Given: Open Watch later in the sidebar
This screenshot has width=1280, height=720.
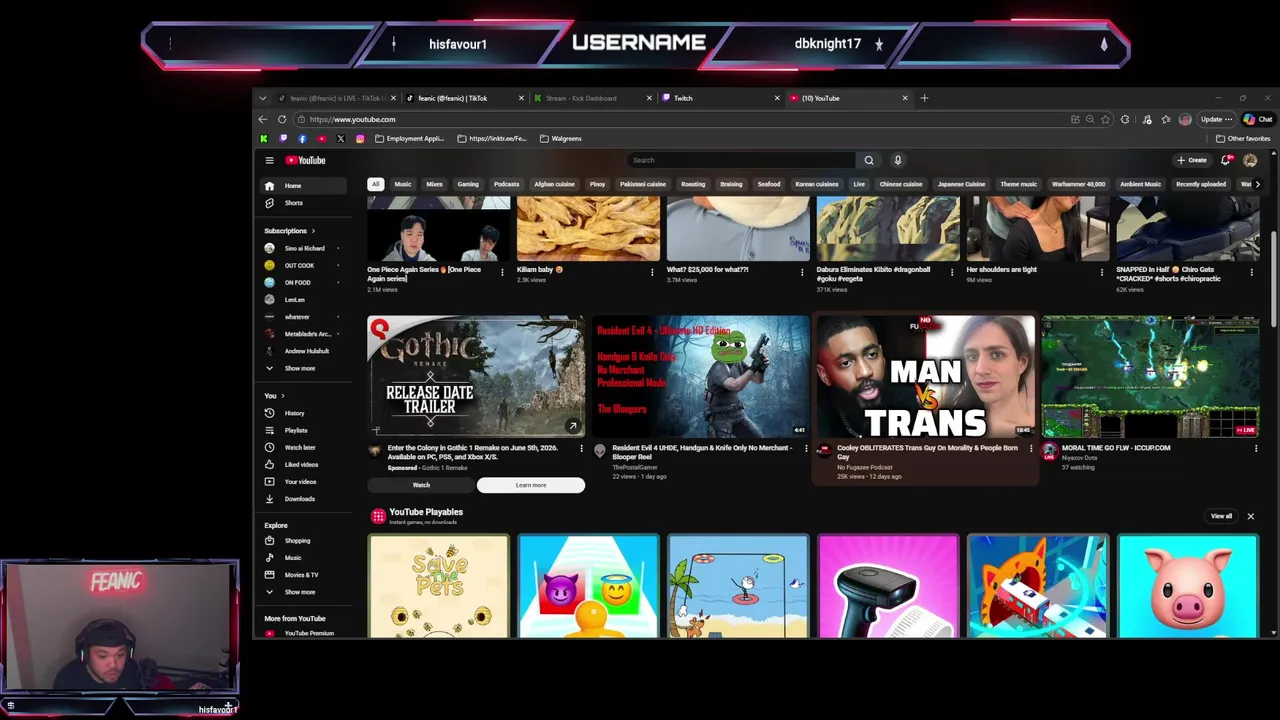Looking at the screenshot, I should [304, 447].
